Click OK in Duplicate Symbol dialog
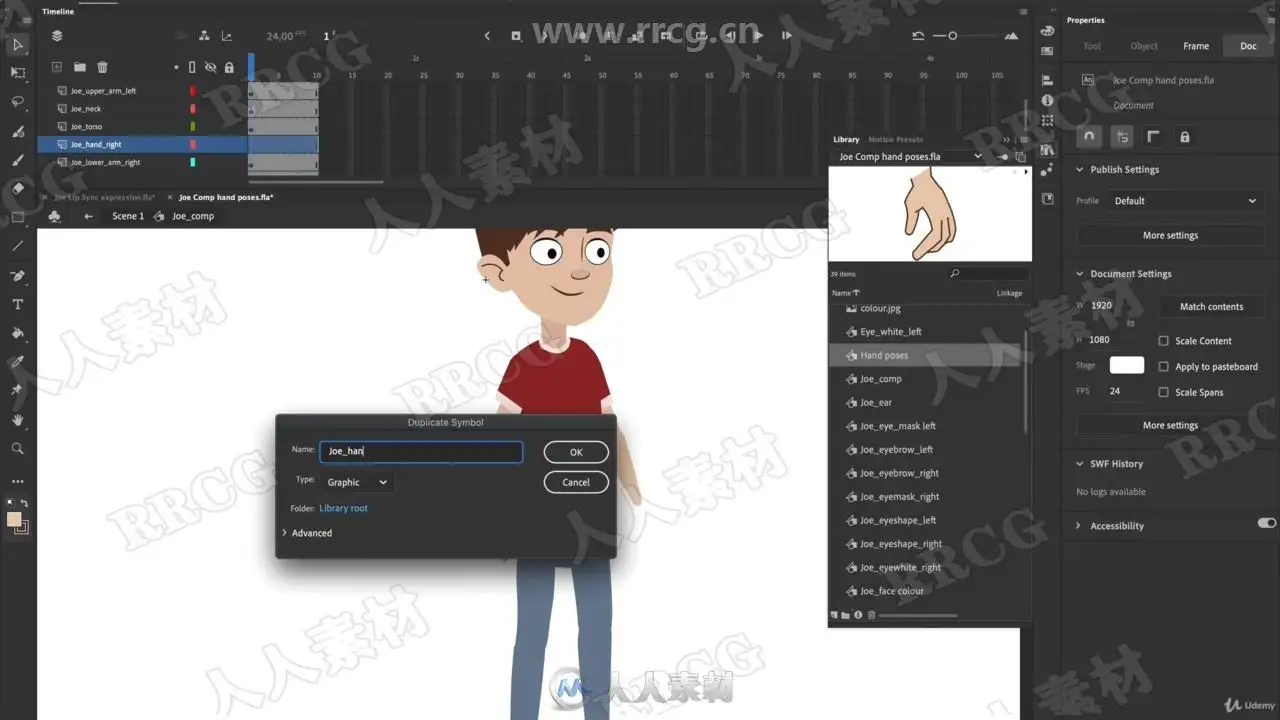This screenshot has width=1280, height=720. click(x=576, y=452)
